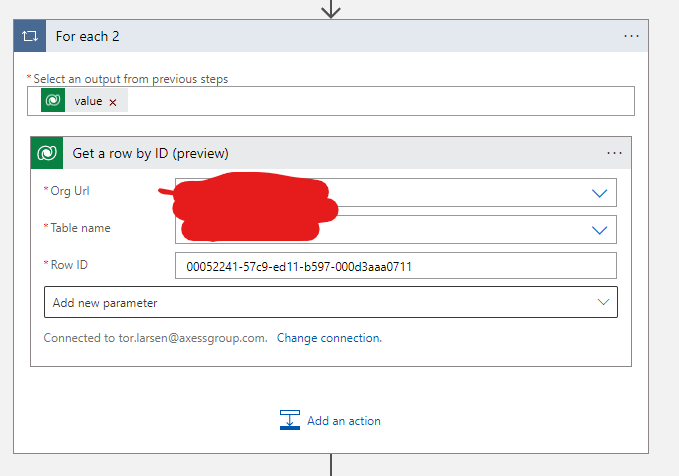Click the Add an action button
The width and height of the screenshot is (679, 476).
(330, 421)
